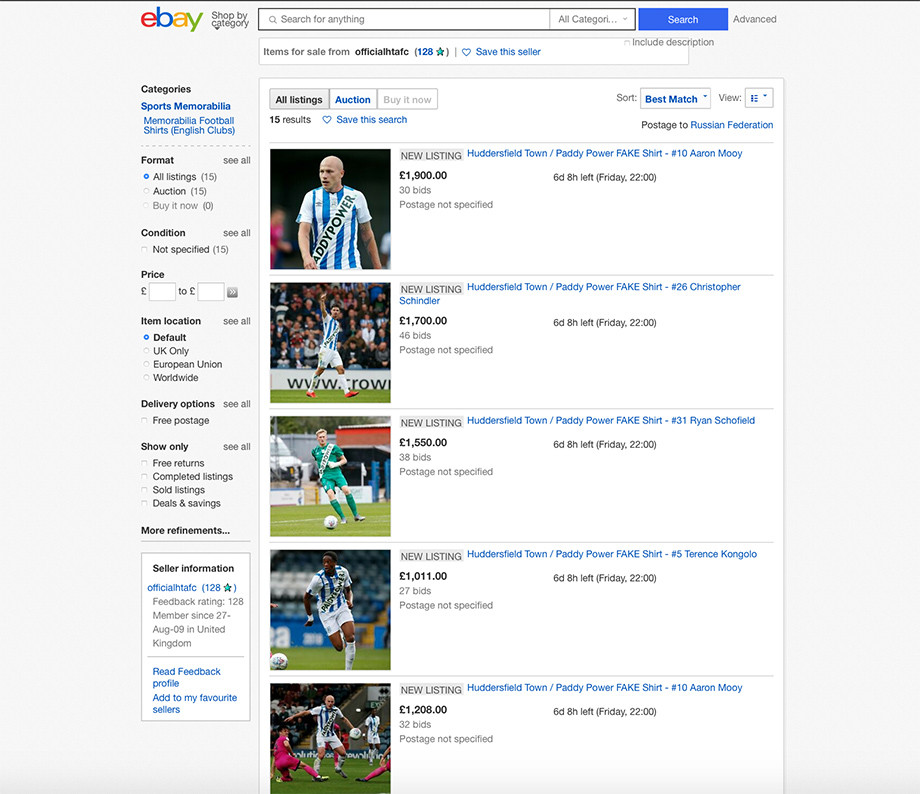Click Save this seller link
This screenshot has width=920, height=794.
(508, 52)
